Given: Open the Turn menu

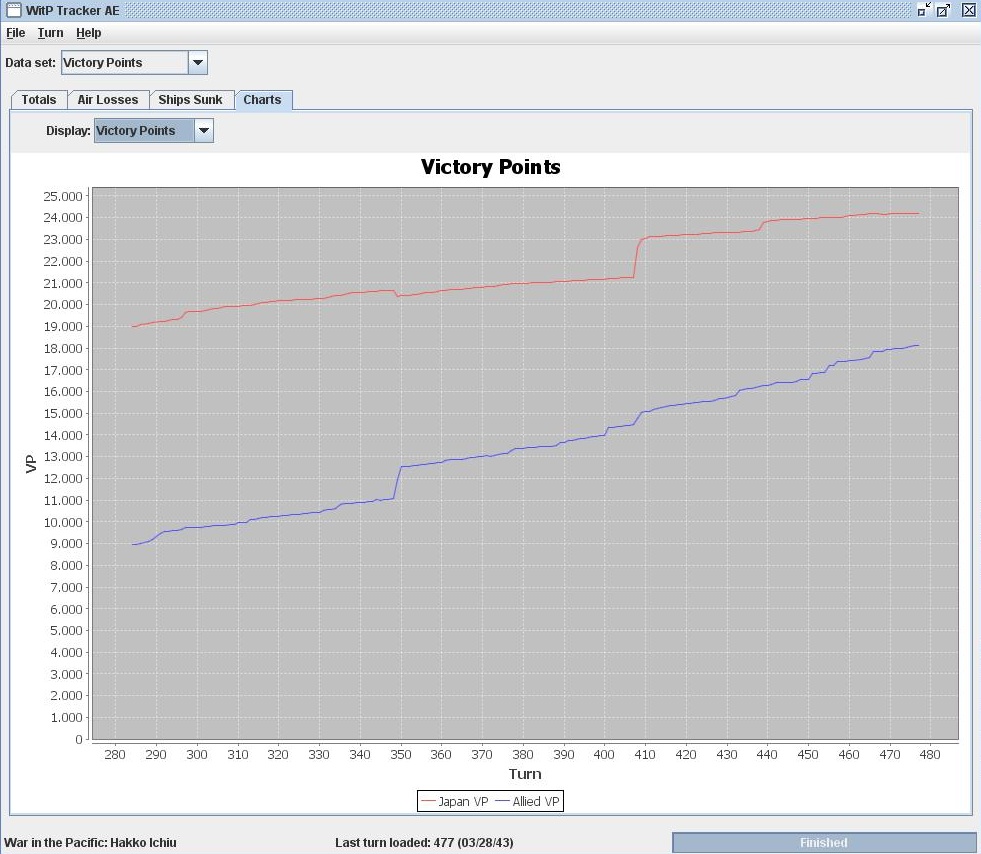Looking at the screenshot, I should click(x=50, y=33).
